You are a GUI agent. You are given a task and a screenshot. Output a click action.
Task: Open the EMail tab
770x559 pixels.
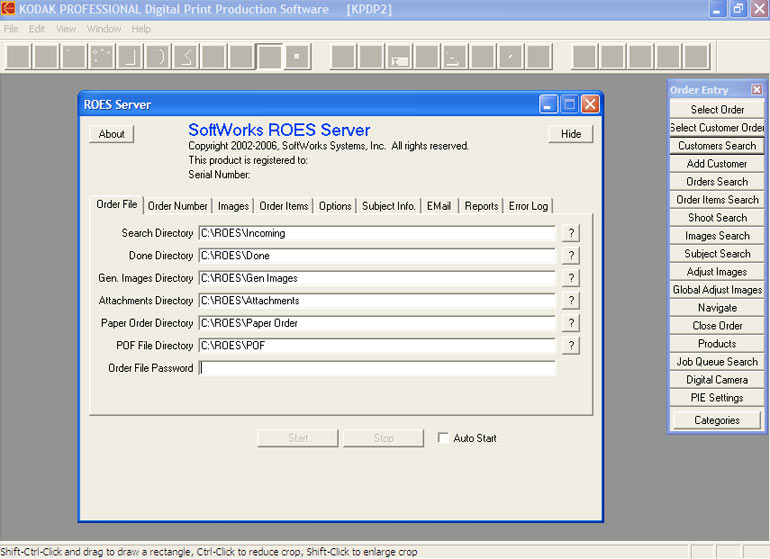(439, 206)
